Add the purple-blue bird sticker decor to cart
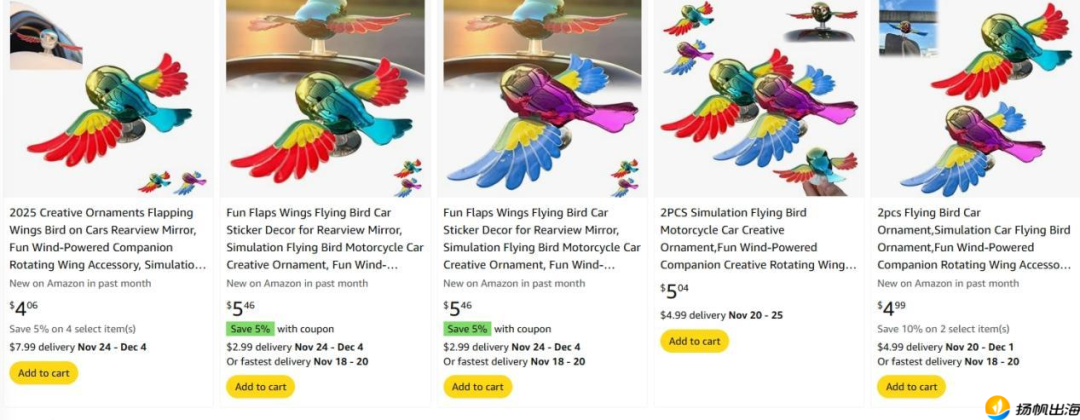This screenshot has height=420, width=1080. 477,386
